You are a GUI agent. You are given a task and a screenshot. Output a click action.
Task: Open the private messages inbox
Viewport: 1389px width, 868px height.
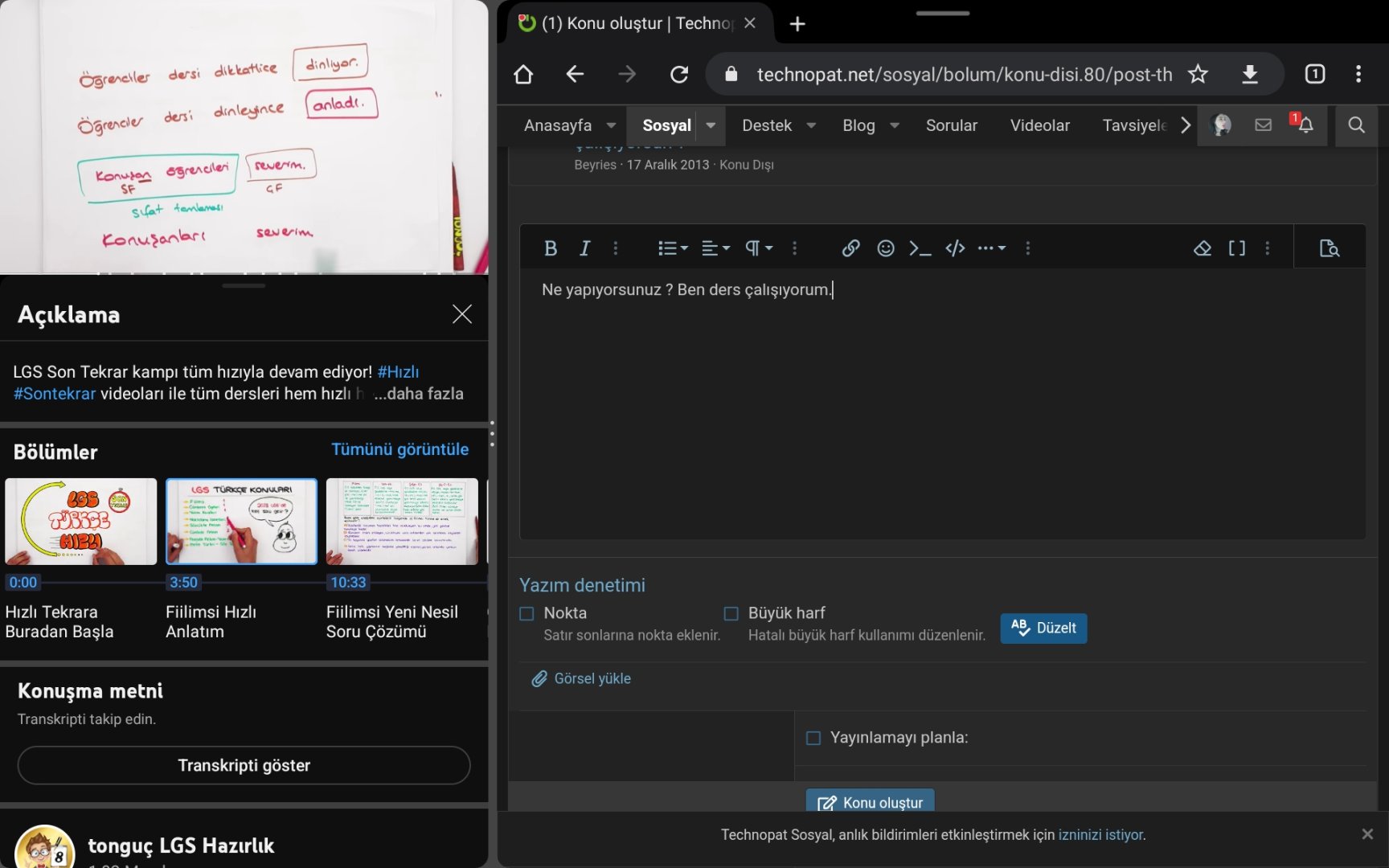(1264, 125)
